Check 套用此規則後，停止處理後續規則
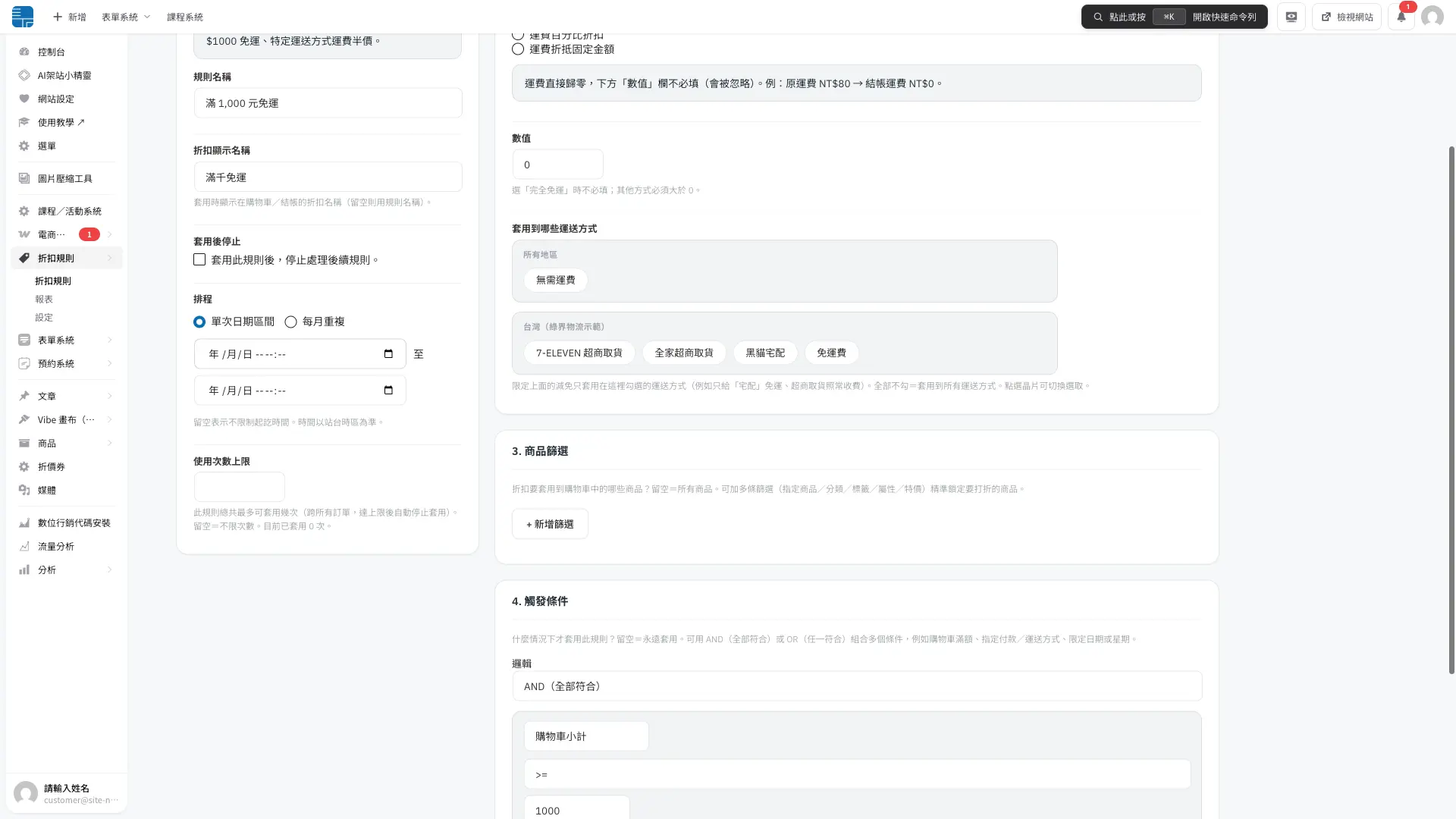The height and width of the screenshot is (819, 1456). [199, 259]
